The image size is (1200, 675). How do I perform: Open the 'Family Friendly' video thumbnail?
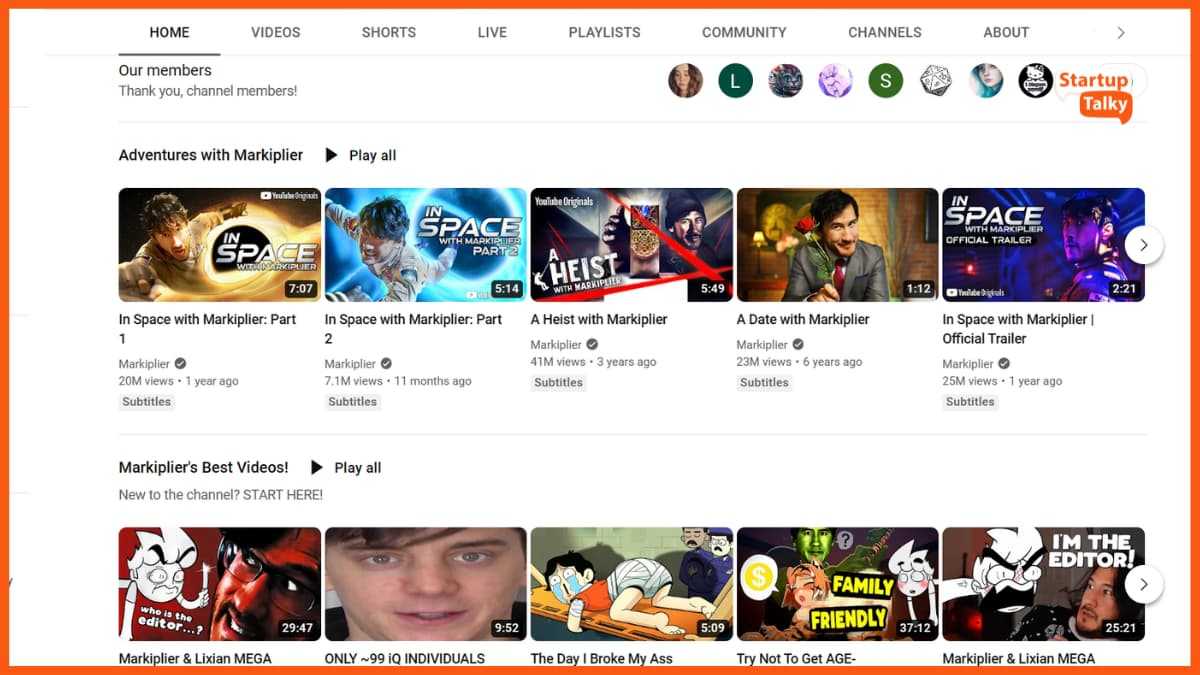(x=837, y=584)
